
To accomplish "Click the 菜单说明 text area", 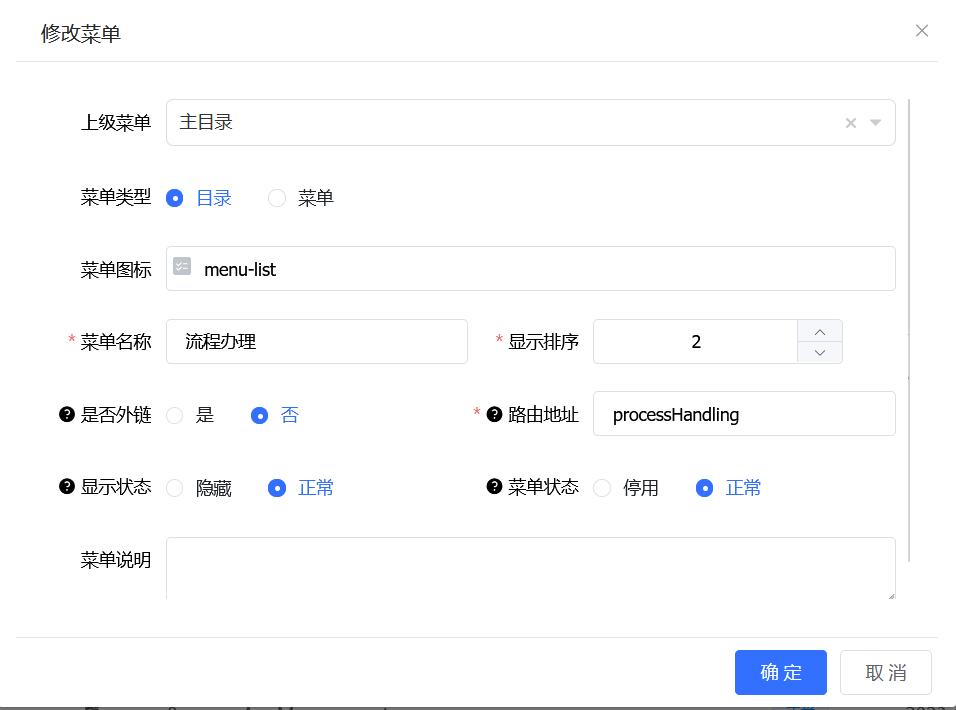I will click(x=530, y=568).
